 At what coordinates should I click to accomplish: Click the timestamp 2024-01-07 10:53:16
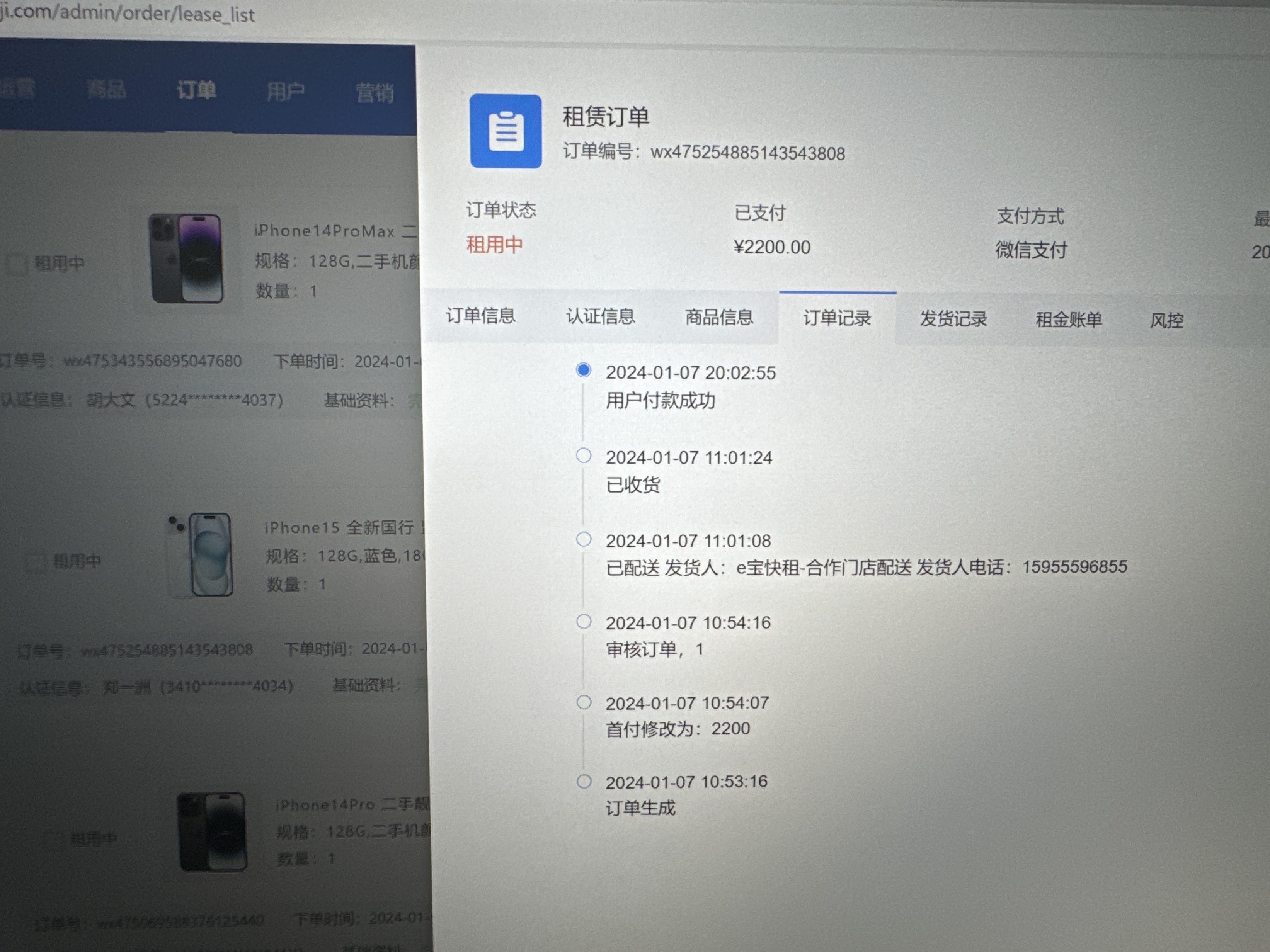point(687,782)
